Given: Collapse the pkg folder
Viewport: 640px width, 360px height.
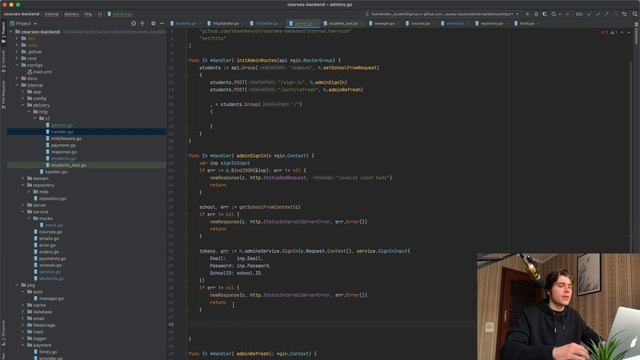Looking at the screenshot, I should (17, 285).
